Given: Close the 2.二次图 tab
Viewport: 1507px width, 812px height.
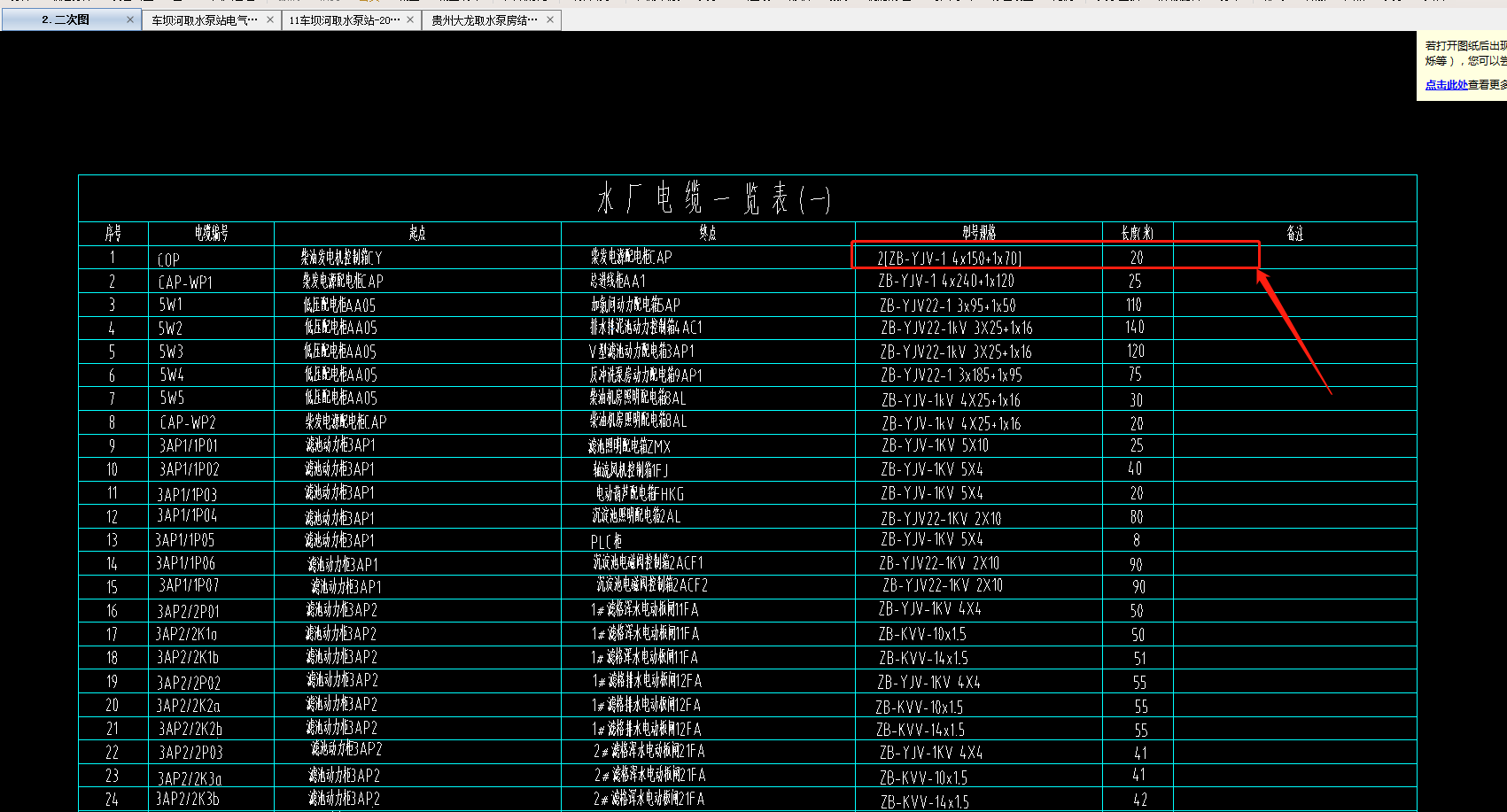Looking at the screenshot, I should tap(130, 19).
